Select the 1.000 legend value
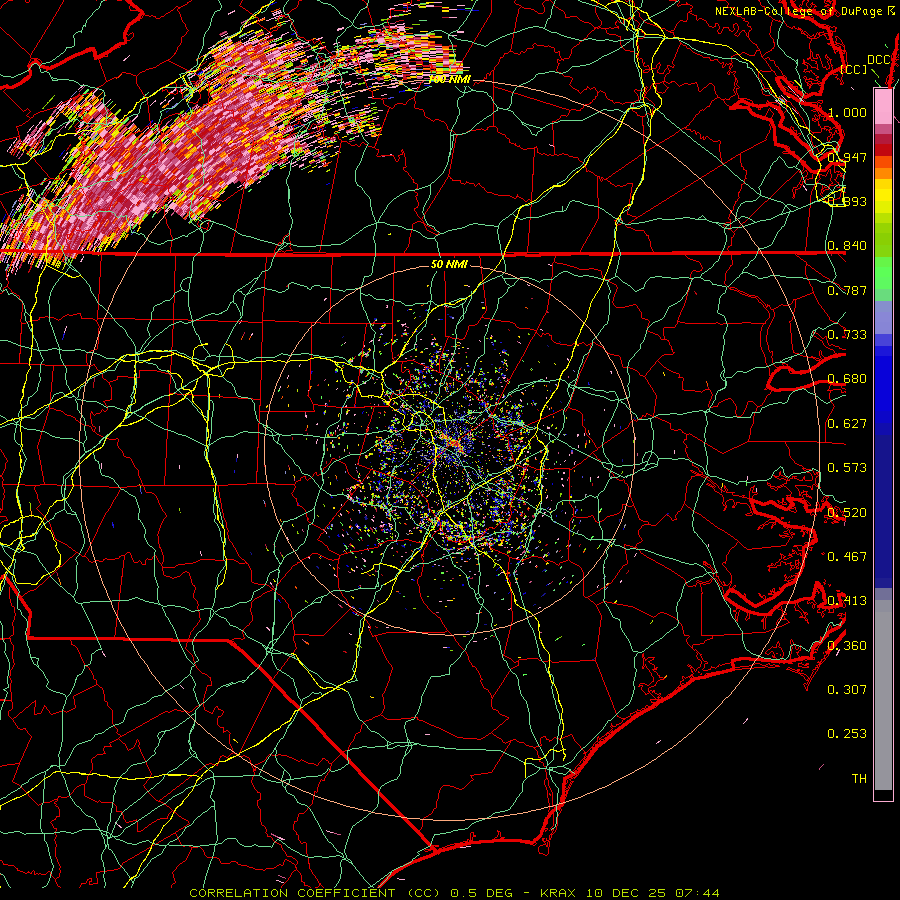Screen dimensions: 900x900 click(847, 112)
